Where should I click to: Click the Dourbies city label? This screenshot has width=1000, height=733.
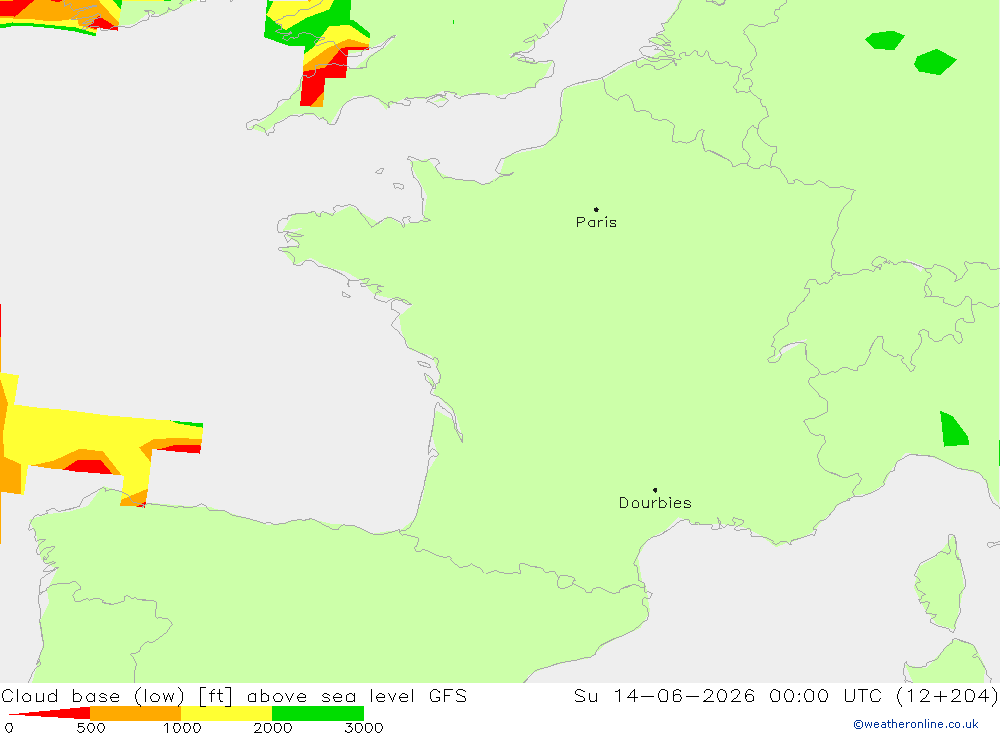pos(655,503)
